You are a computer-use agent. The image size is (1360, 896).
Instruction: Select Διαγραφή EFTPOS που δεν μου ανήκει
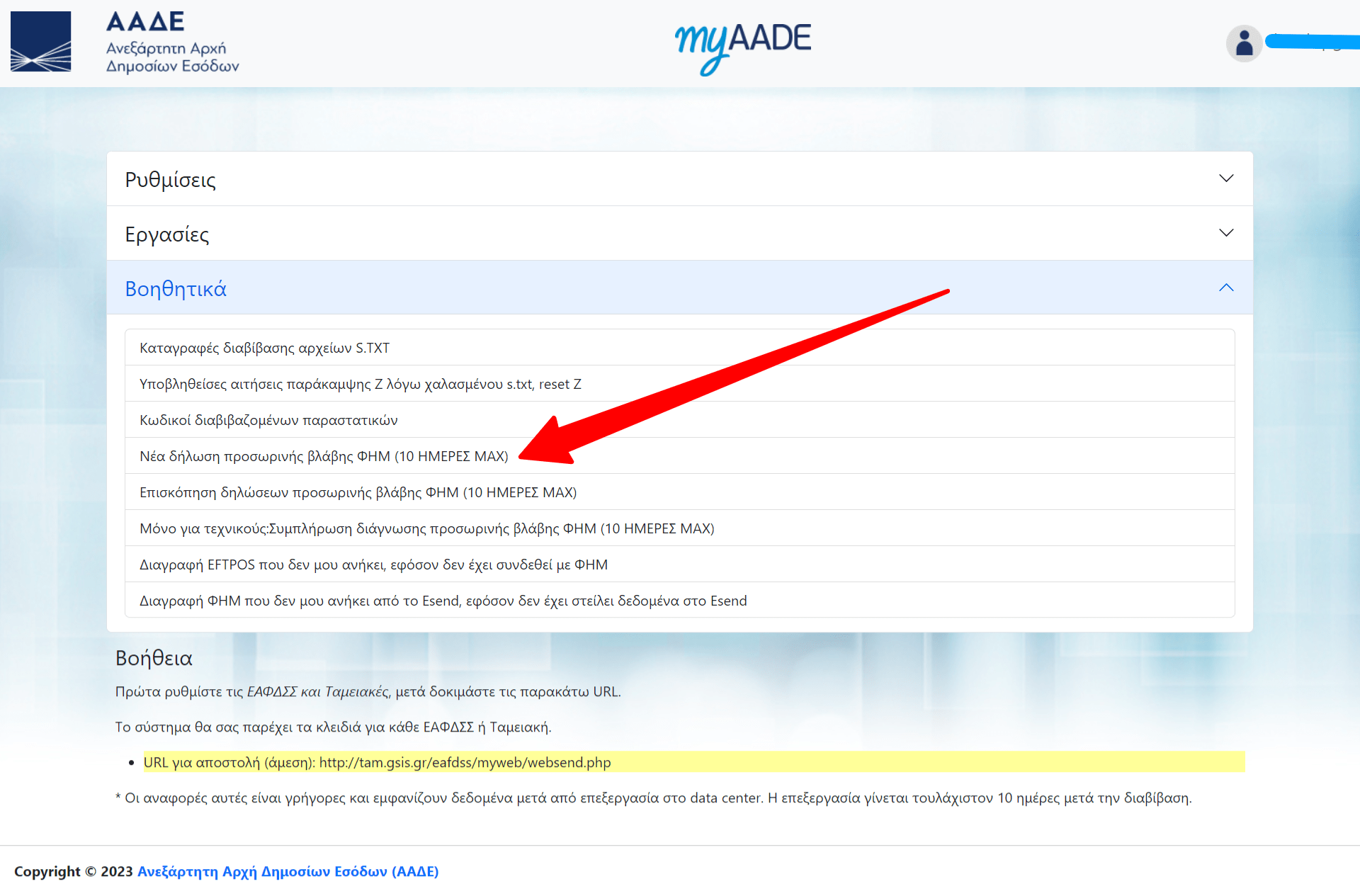(680, 565)
